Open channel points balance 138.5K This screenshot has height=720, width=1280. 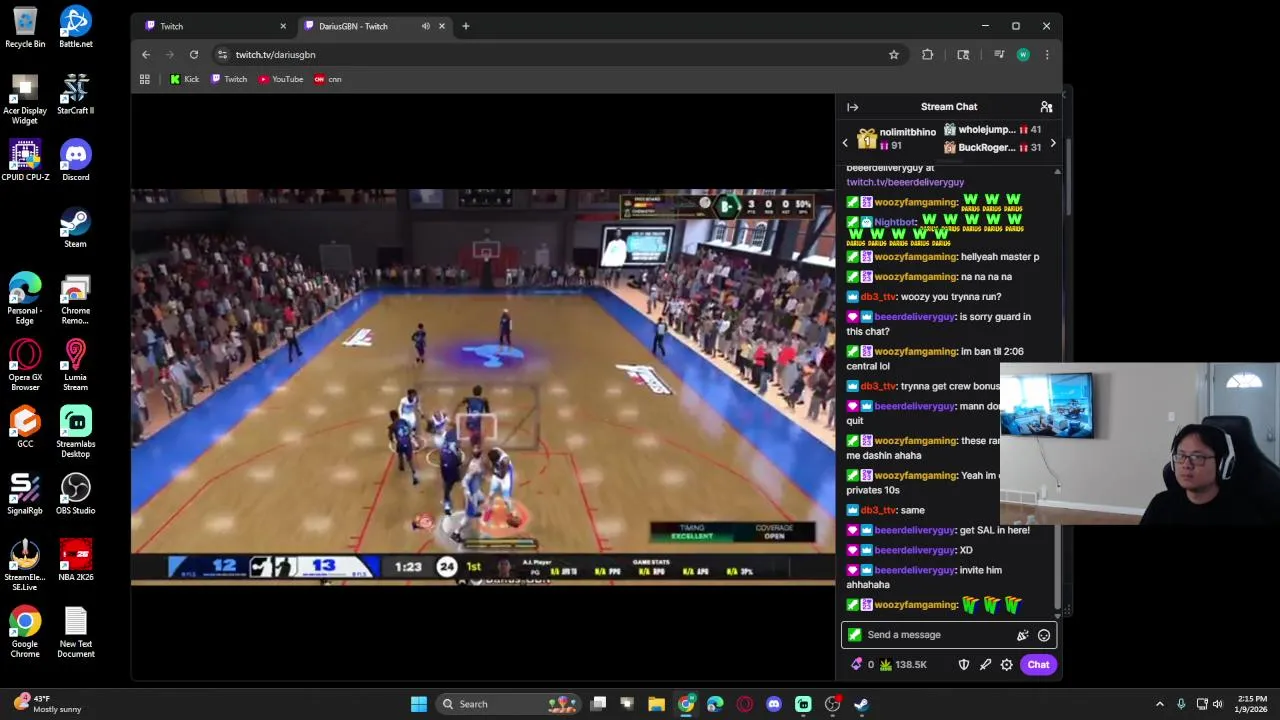903,665
